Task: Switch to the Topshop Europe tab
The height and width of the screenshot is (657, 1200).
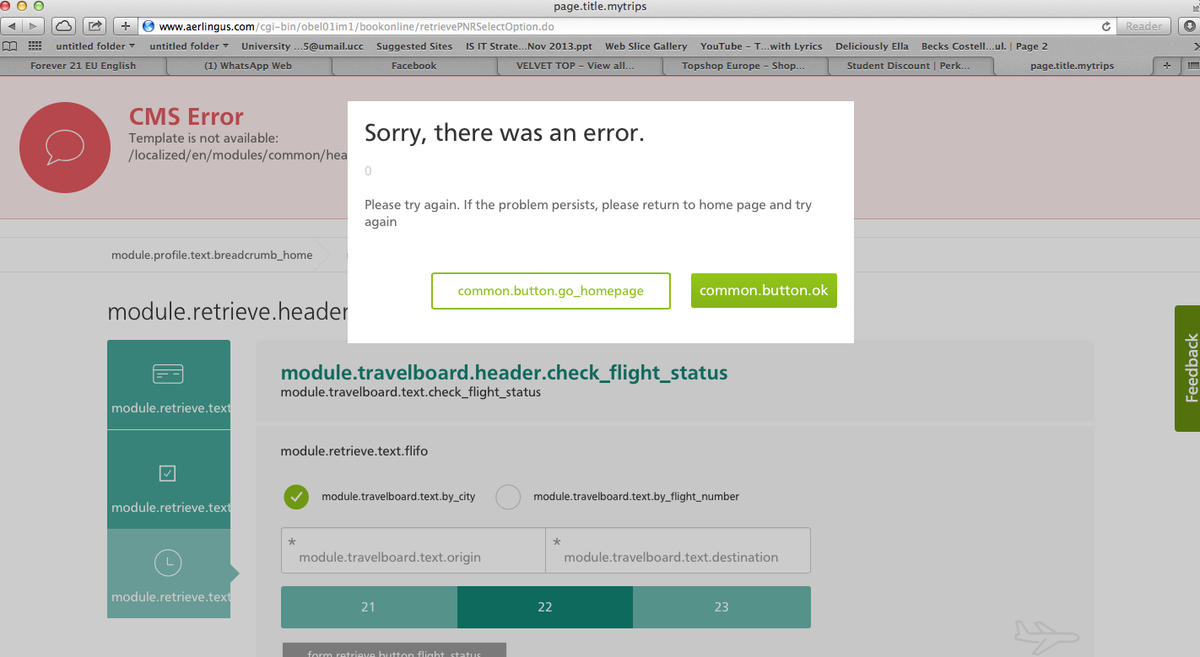Action: coord(744,66)
